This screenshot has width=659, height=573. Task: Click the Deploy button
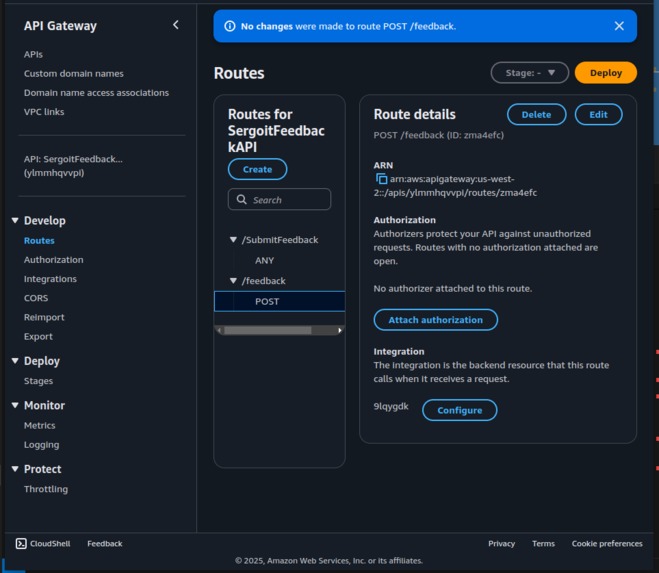tap(606, 73)
